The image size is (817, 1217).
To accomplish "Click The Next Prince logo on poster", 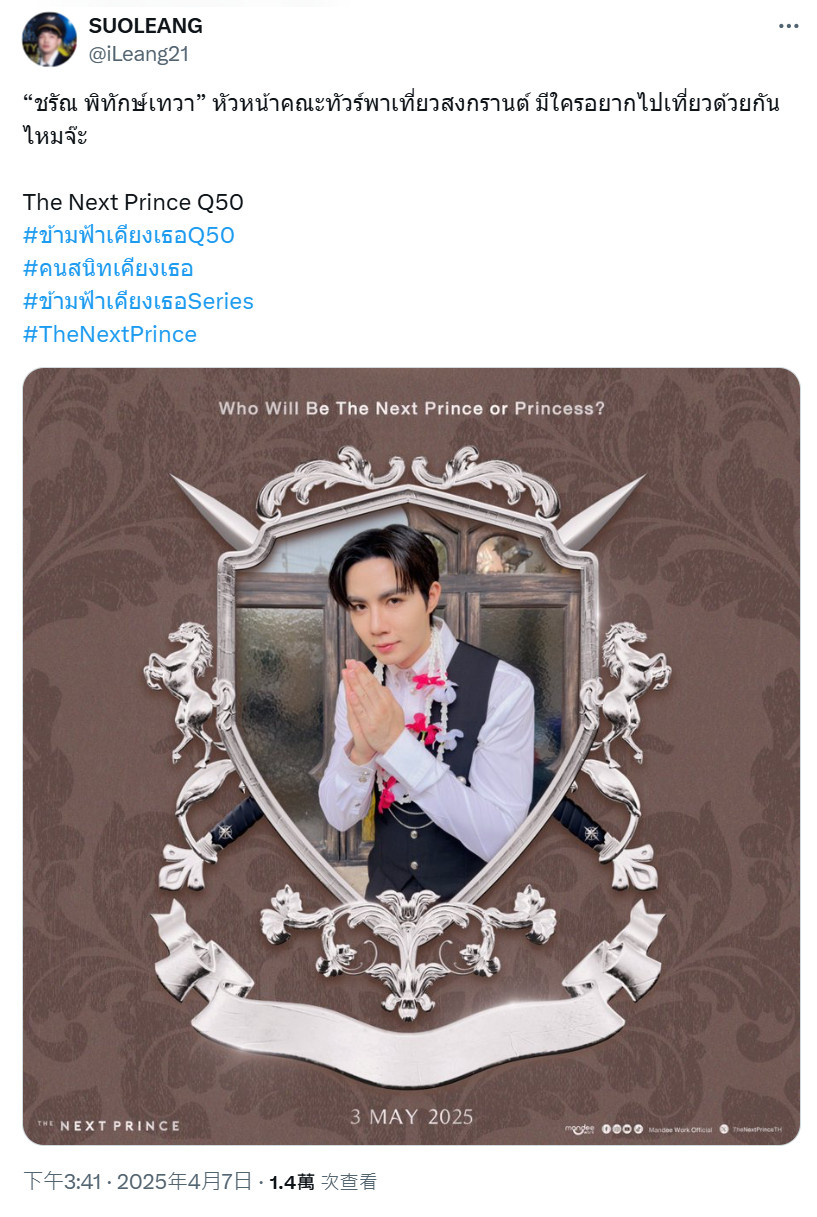I will pos(108,1125).
